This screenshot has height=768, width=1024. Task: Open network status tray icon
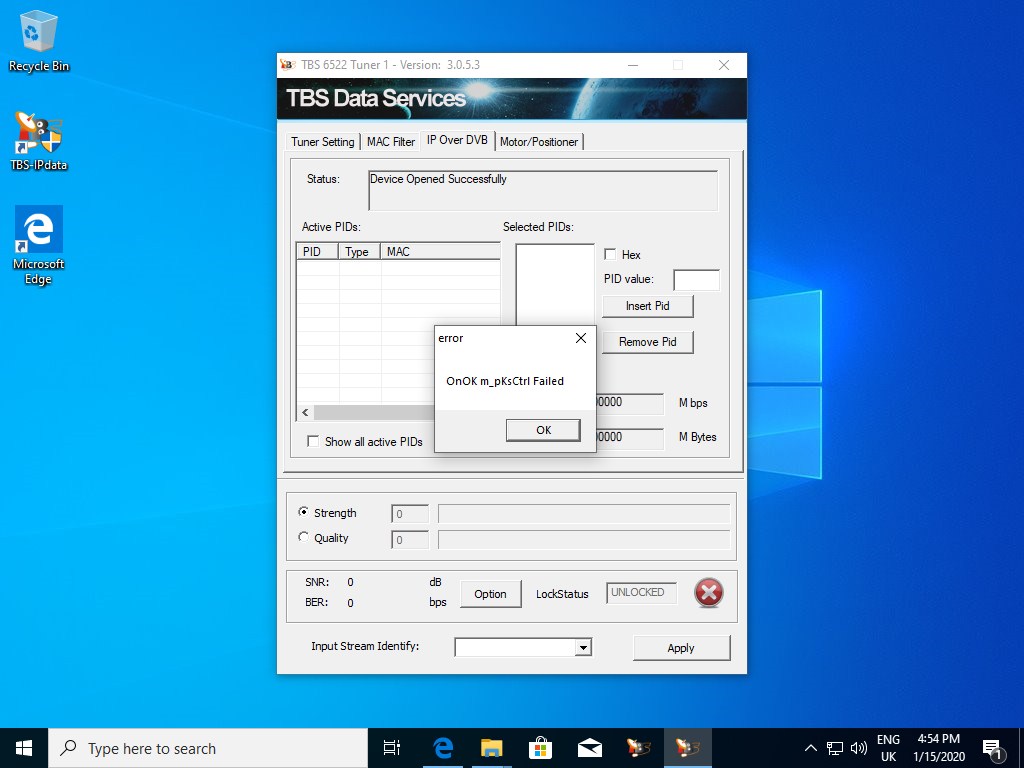pos(835,748)
